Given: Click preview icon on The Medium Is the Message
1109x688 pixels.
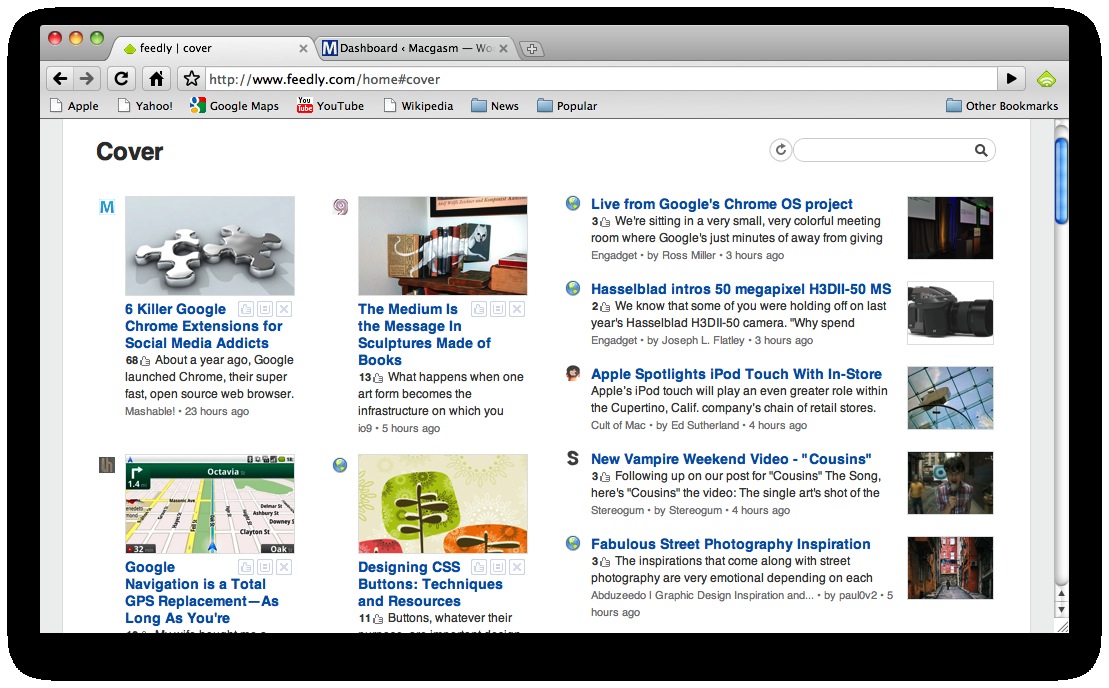Looking at the screenshot, I should tap(498, 309).
